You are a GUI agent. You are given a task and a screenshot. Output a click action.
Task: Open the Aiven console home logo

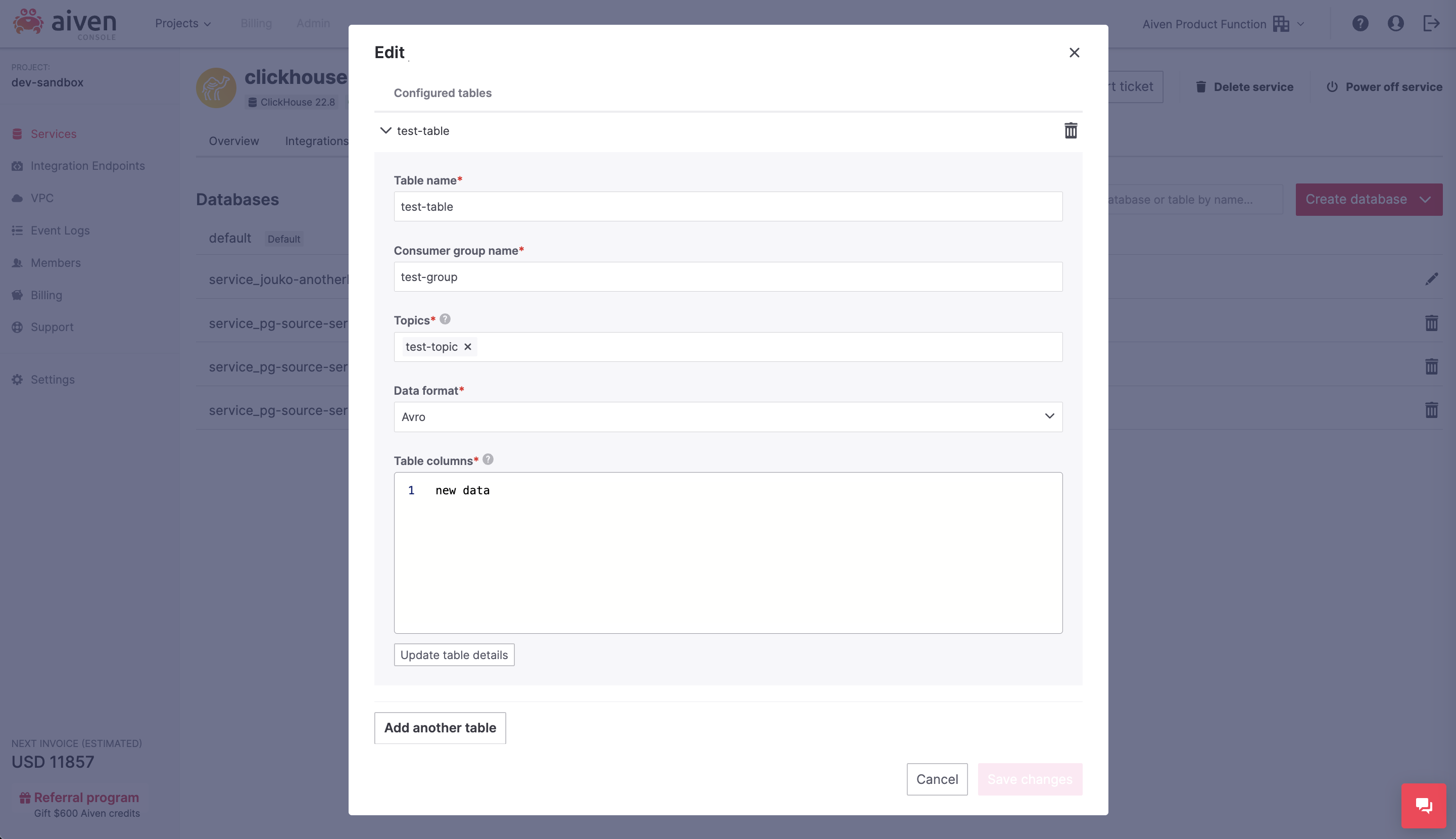coord(65,24)
